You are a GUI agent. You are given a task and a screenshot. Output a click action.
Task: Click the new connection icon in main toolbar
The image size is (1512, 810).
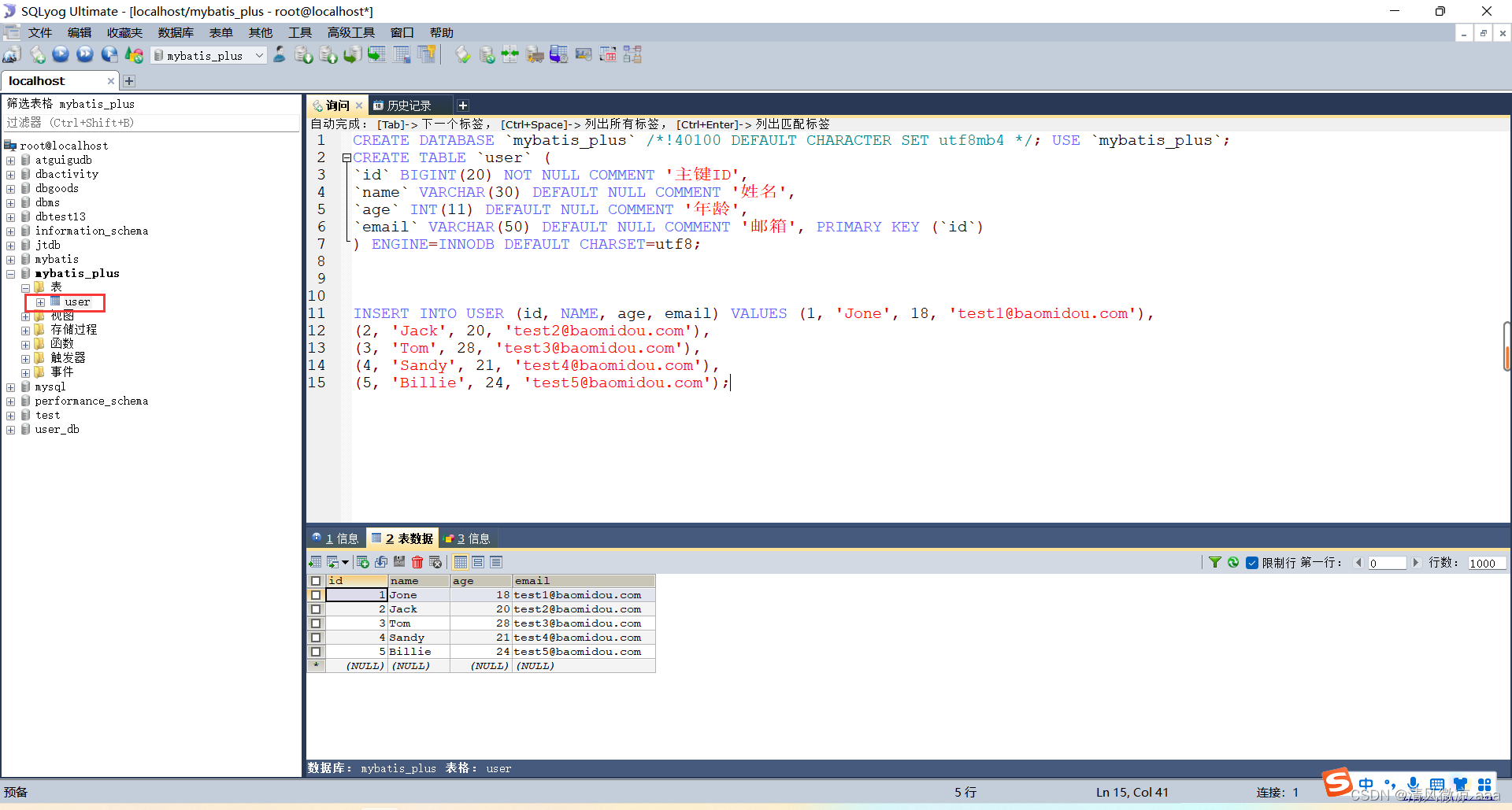pos(12,54)
